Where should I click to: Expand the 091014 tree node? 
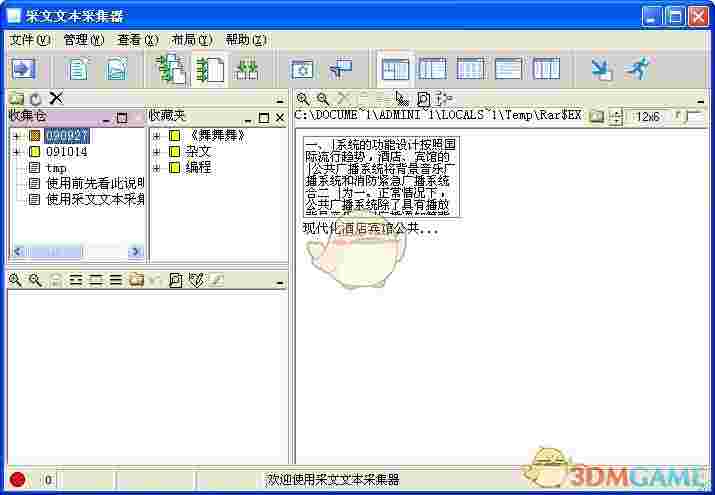17,152
